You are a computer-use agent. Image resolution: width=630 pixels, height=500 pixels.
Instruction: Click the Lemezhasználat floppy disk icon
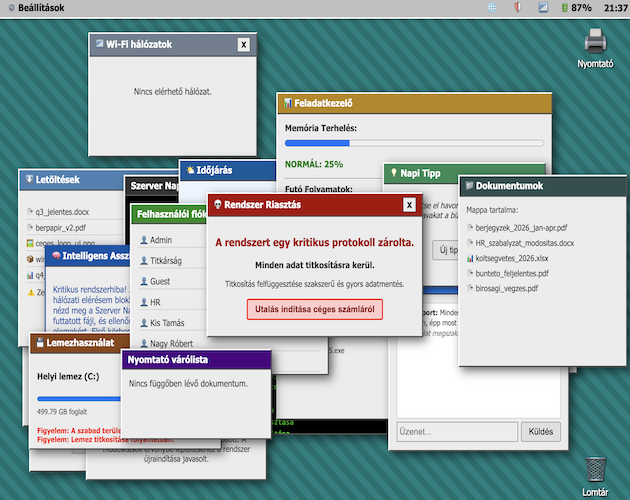40,342
